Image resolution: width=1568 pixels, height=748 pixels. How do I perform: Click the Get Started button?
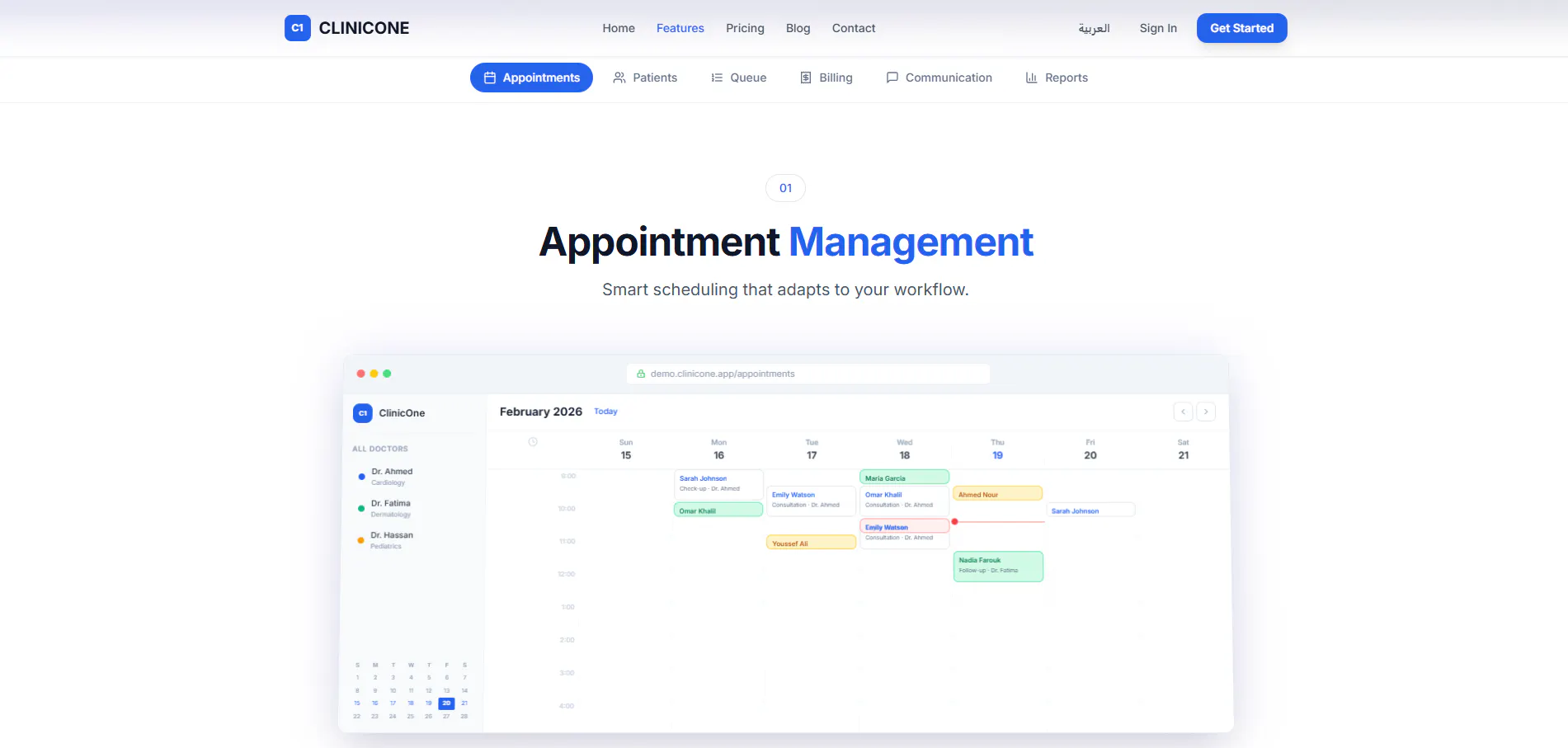1241,28
